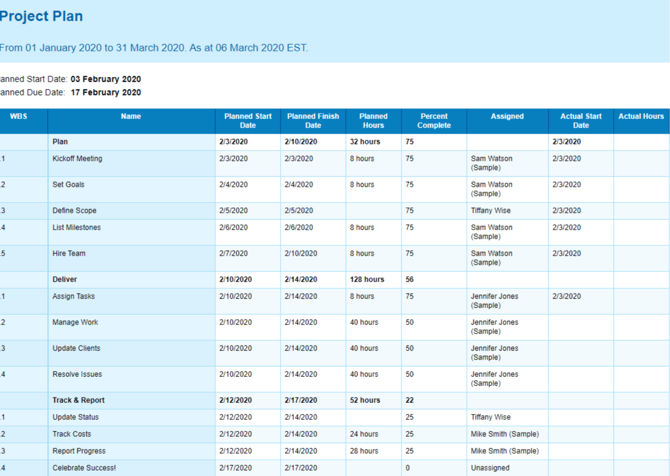Click Unassigned in the Celebrate Success! row
This screenshot has width=670, height=476.
[x=490, y=468]
